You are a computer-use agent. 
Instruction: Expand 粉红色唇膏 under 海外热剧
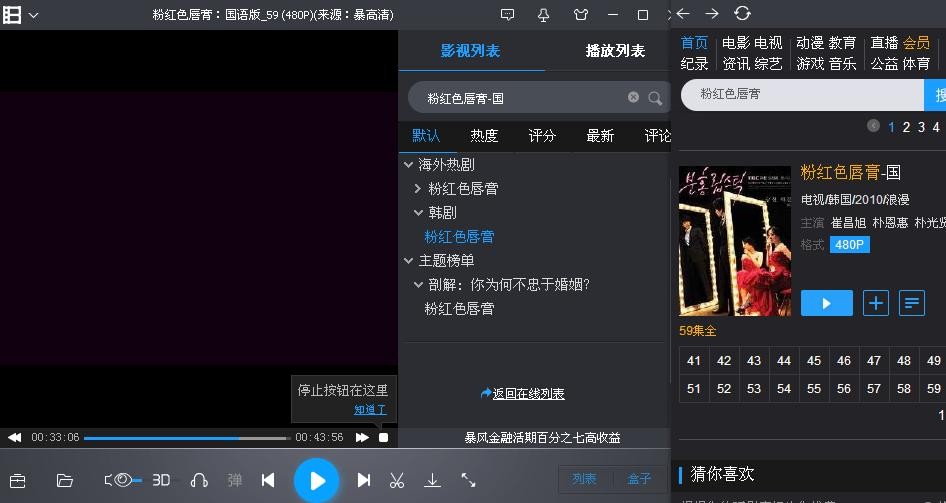pyautogui.click(x=417, y=189)
